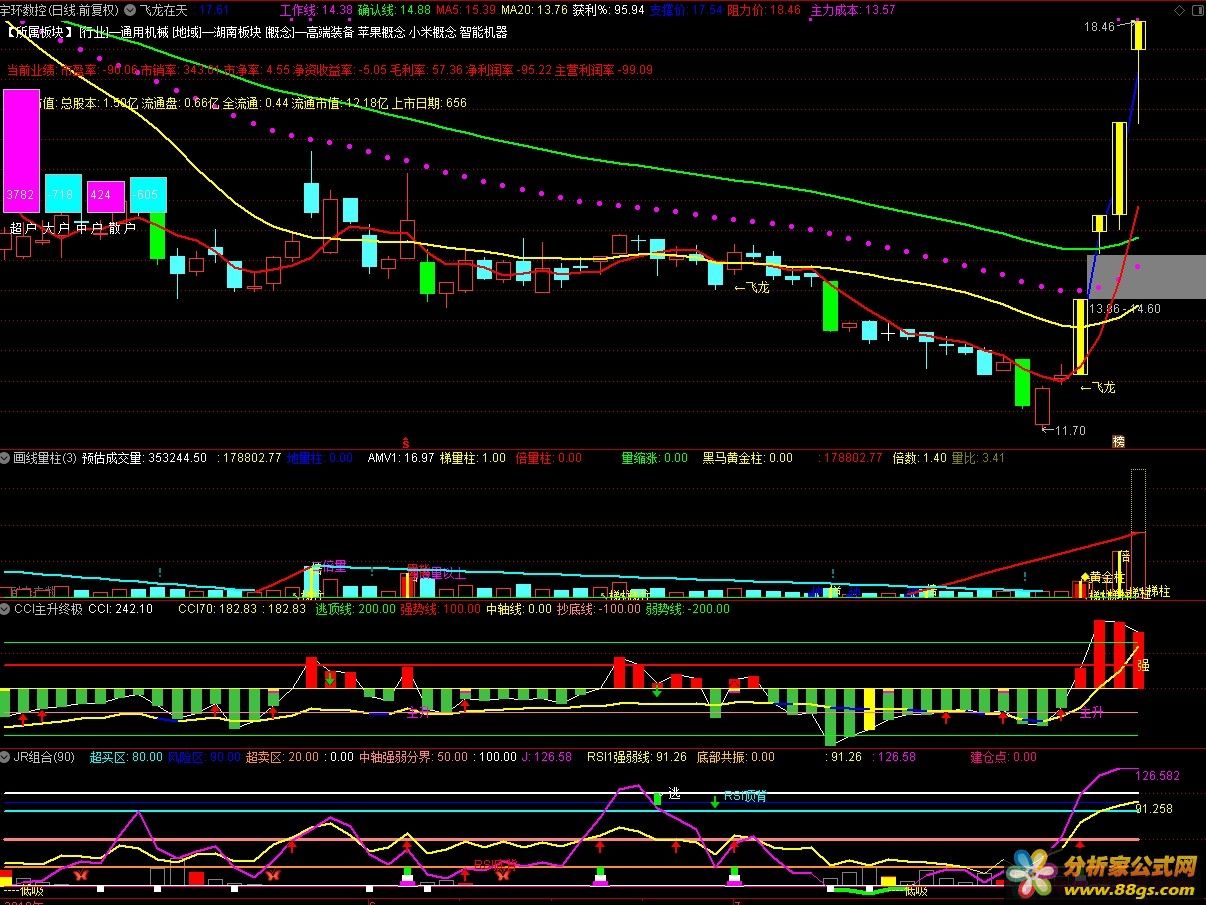This screenshot has height=905, width=1206.
Task: Toggle the box icon beside 画线量柱(3)
Action: point(6,458)
